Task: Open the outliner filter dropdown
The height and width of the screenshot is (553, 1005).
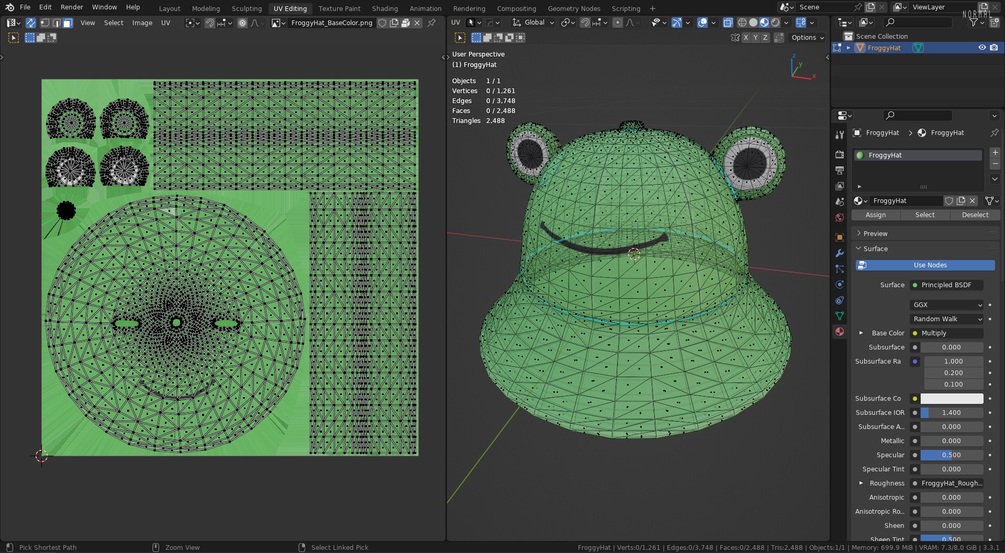Action: [x=976, y=22]
